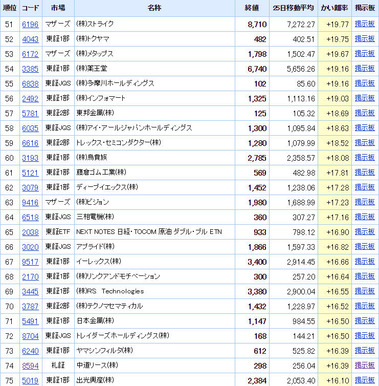Viewport: 379px width, 386px height.
Task: Select market cell 東証ETF
Action: coord(58,232)
